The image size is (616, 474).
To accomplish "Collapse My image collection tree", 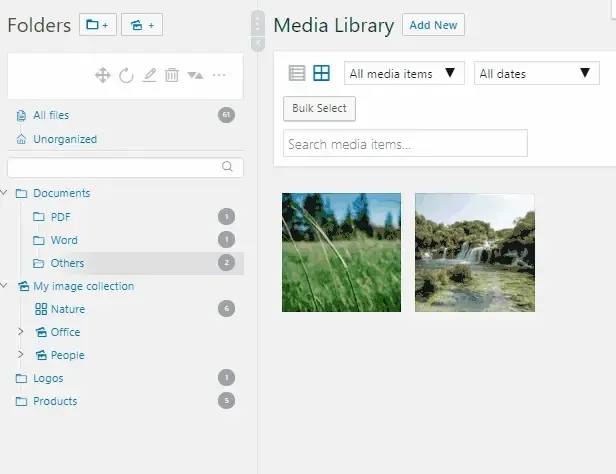I will click(4, 285).
